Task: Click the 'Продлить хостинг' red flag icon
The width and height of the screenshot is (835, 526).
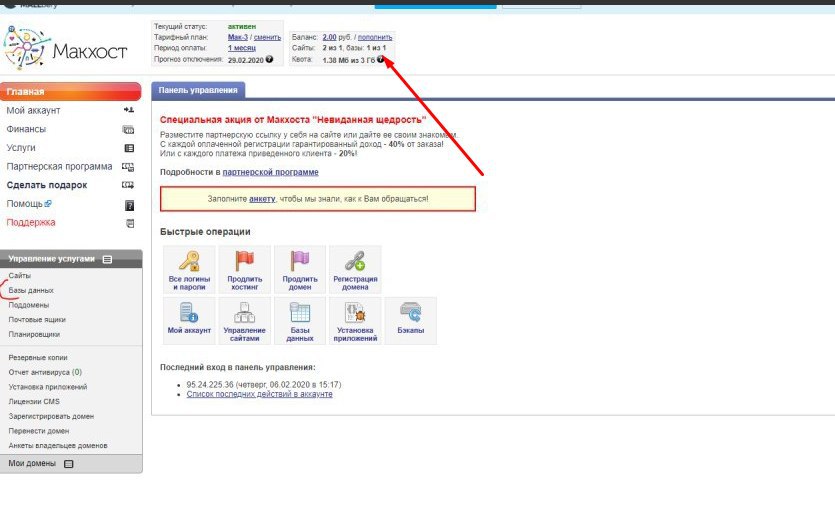Action: point(244,269)
